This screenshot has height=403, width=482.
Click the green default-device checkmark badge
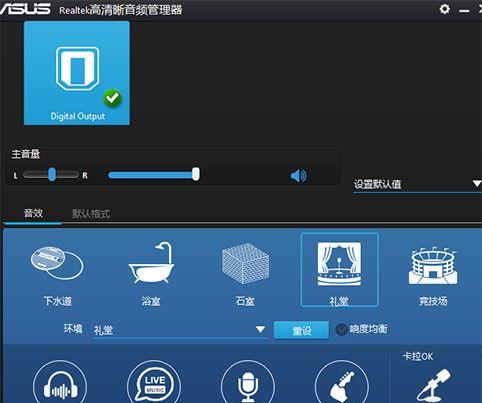click(112, 98)
